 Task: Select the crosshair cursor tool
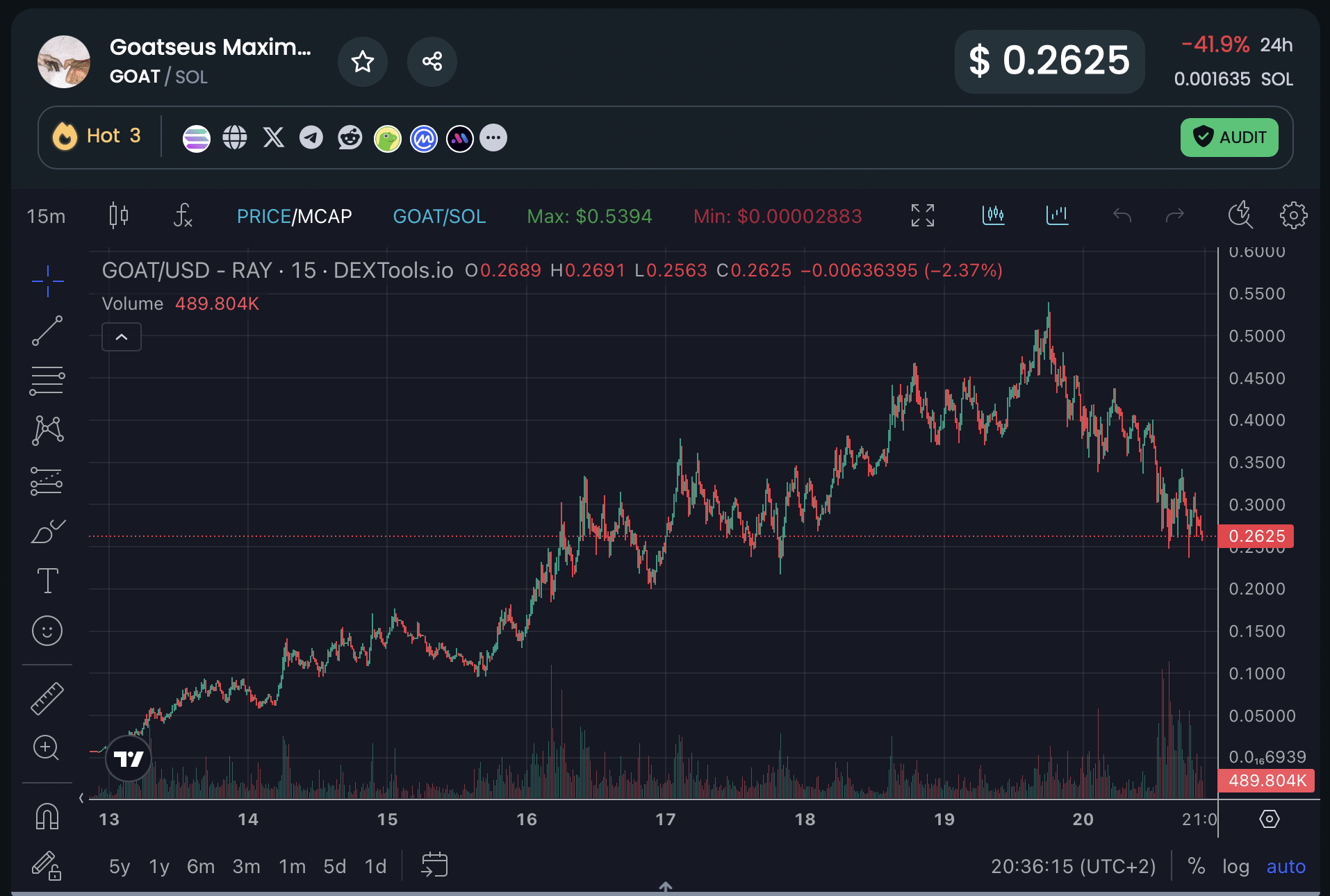[x=47, y=281]
